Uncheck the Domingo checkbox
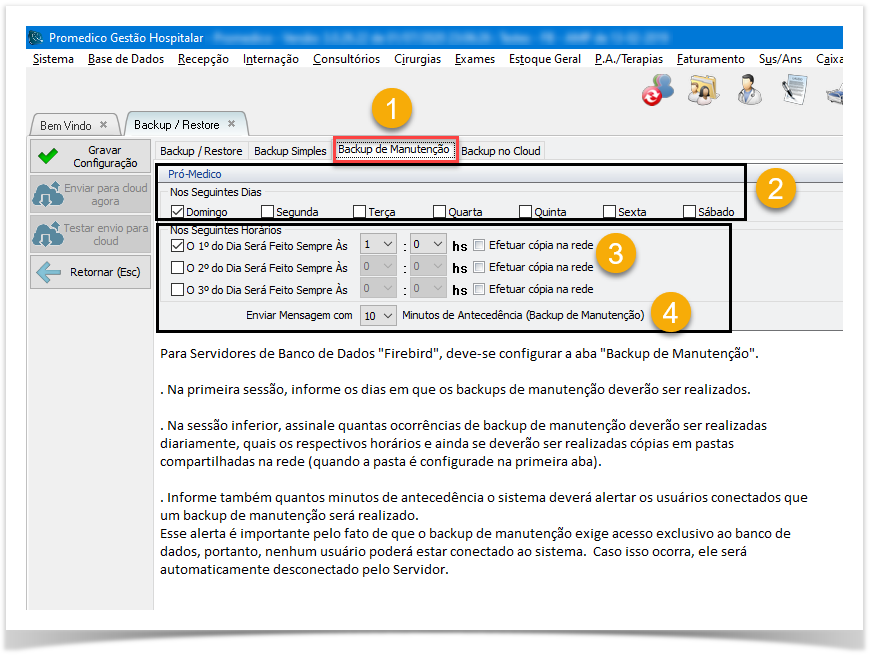Screen dimensions: 877x659 coord(177,212)
